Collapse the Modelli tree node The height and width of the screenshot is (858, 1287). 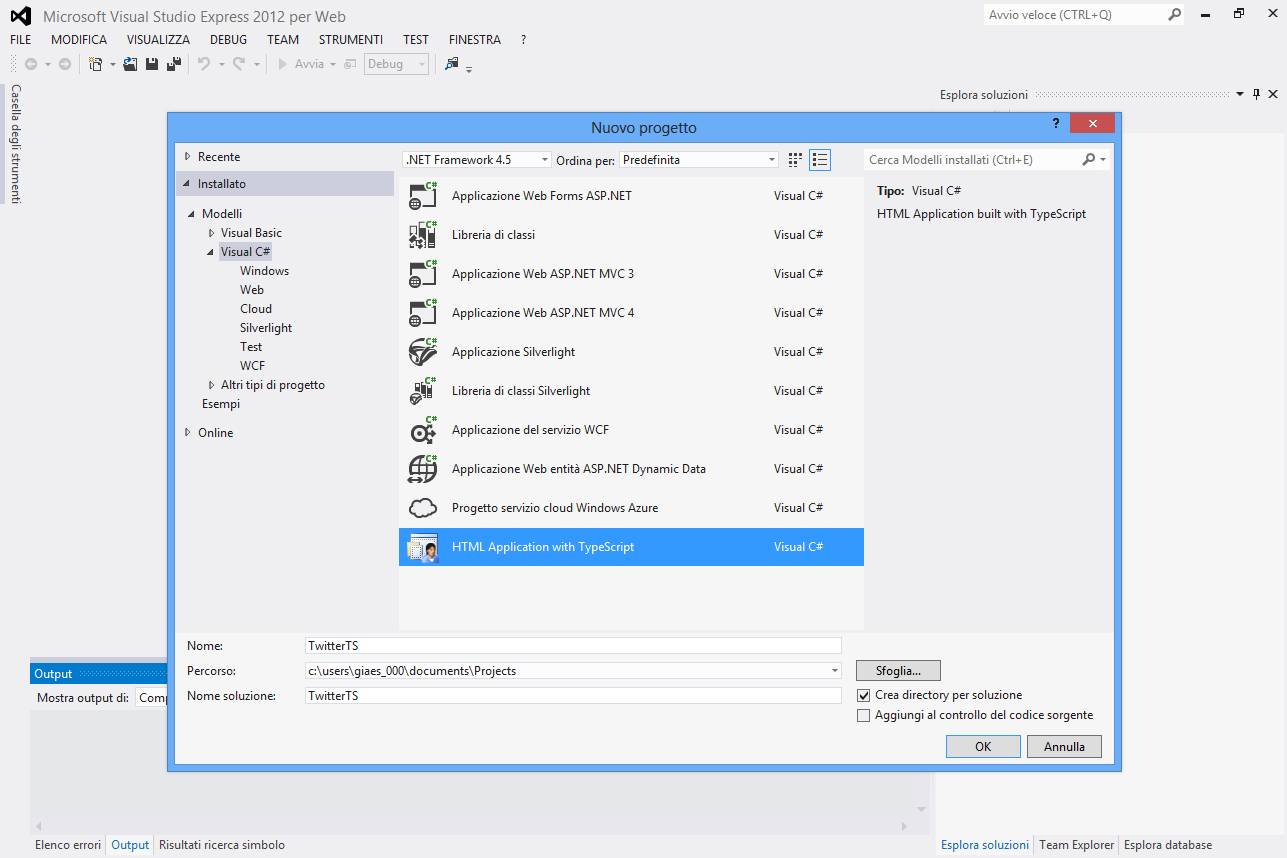point(191,214)
